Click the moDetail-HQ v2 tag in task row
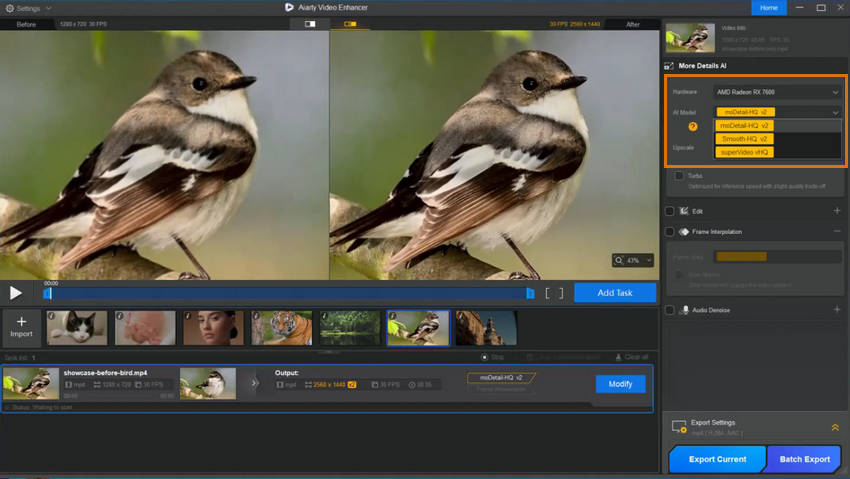This screenshot has width=850, height=479. tap(500, 378)
